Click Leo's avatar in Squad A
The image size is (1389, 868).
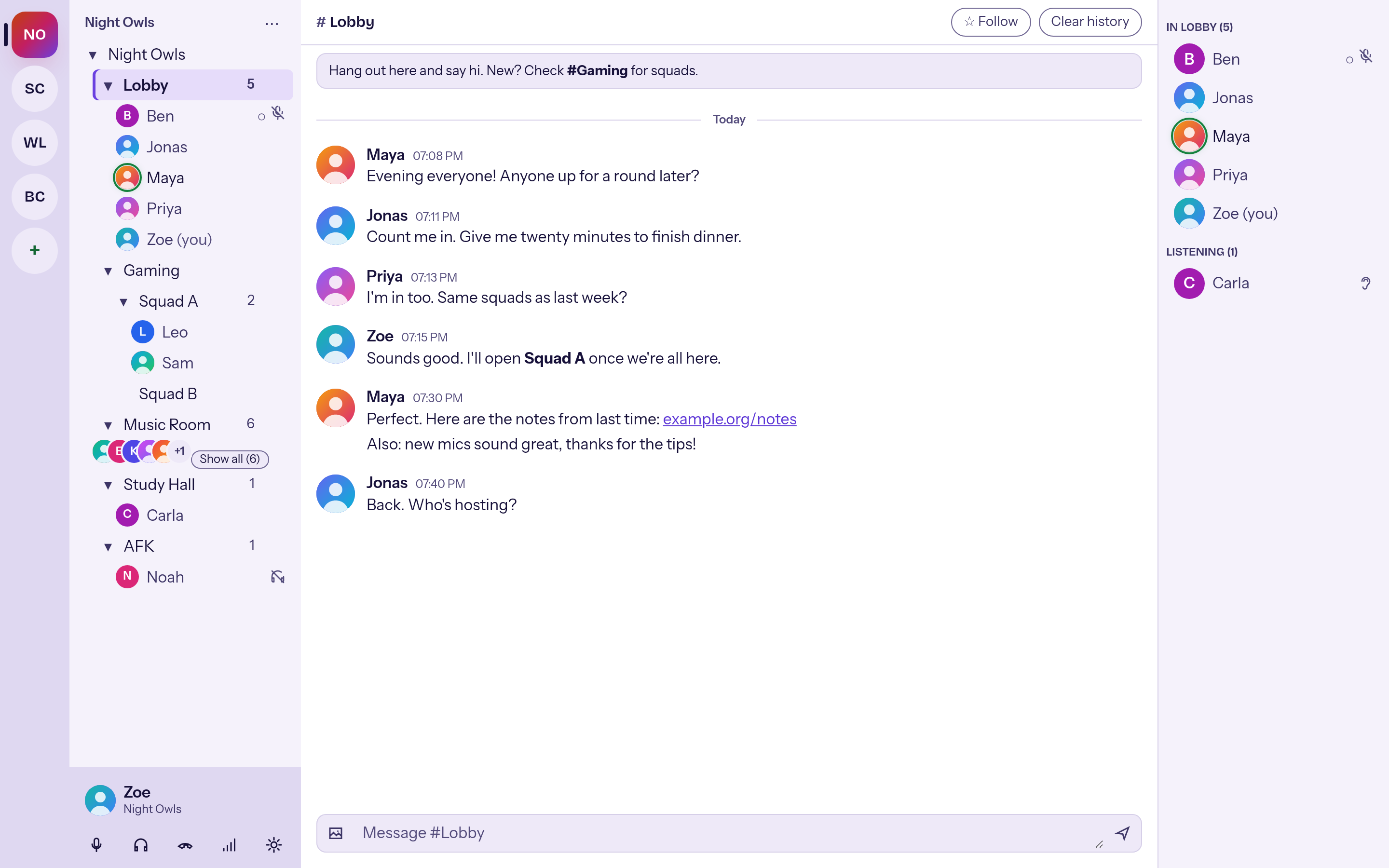(142, 332)
